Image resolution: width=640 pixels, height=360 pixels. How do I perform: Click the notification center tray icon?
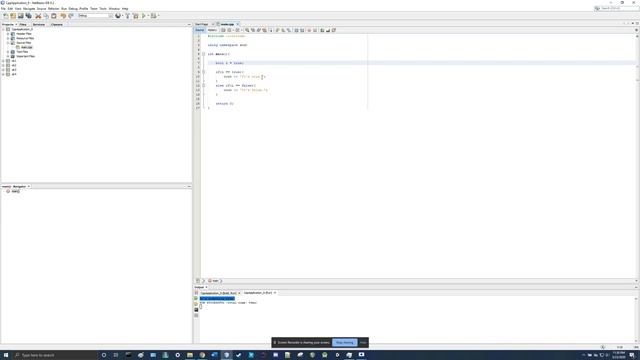[632, 355]
